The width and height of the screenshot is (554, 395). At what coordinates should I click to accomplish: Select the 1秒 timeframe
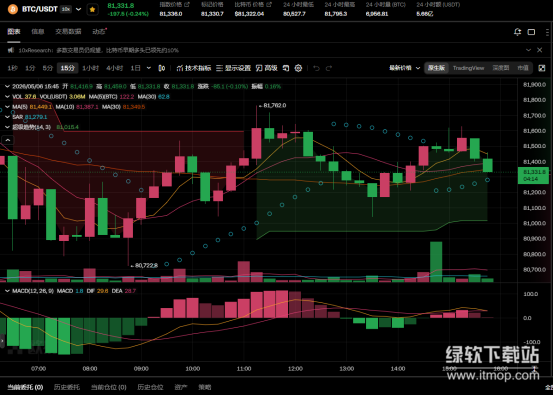pos(12,68)
